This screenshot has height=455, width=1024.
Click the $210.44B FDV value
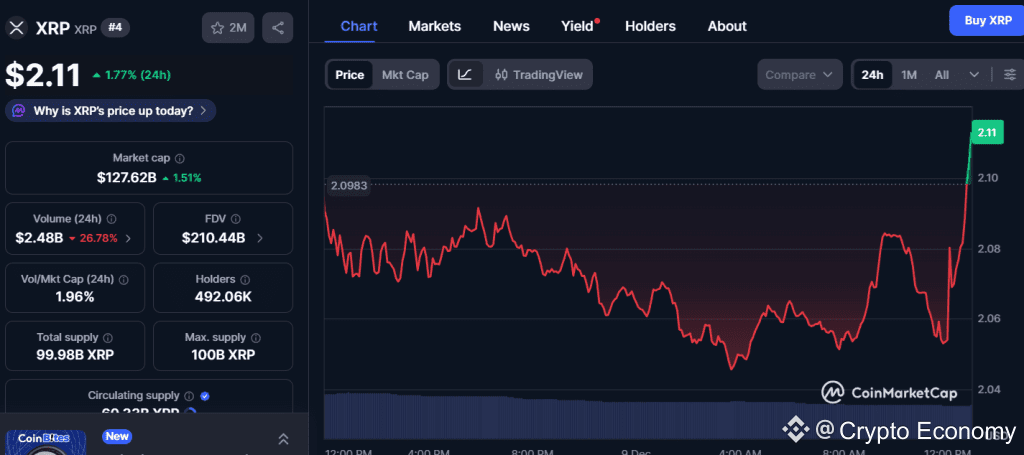click(x=214, y=238)
